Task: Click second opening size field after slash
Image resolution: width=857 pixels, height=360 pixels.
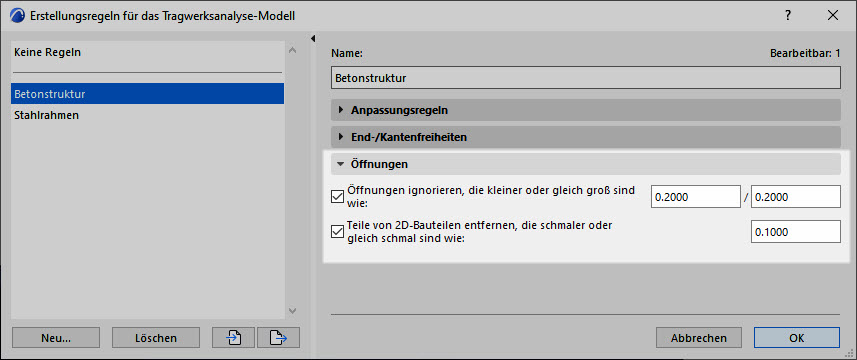Action: coord(796,197)
